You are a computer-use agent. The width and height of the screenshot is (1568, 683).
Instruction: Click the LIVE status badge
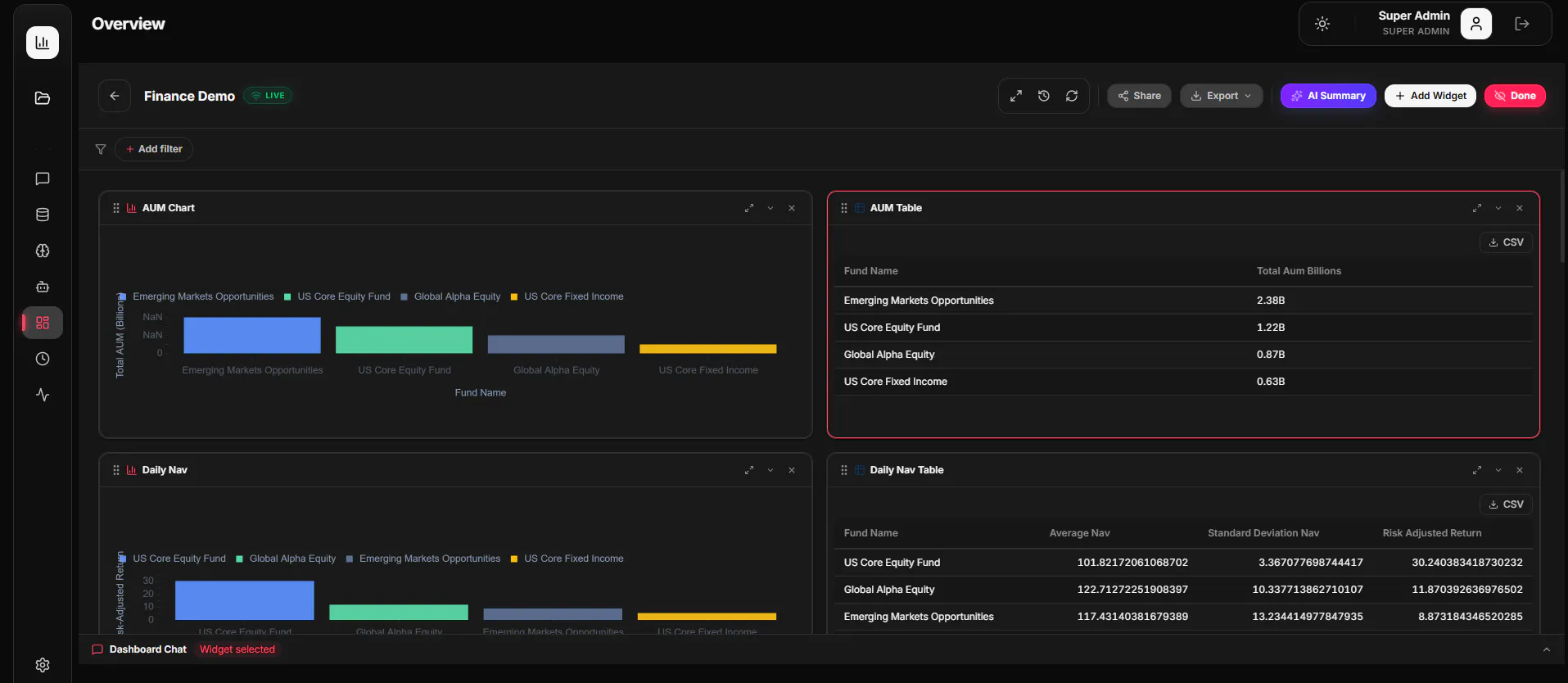point(268,96)
